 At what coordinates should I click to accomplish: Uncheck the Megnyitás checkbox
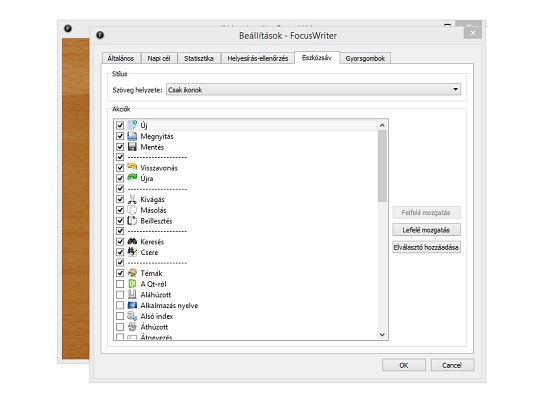[120, 136]
